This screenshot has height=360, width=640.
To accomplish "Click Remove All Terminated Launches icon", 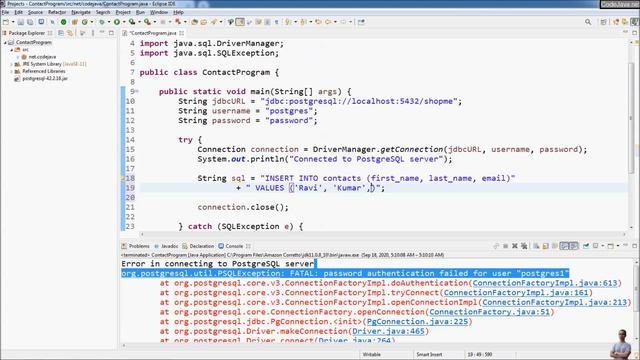I will click(x=524, y=246).
